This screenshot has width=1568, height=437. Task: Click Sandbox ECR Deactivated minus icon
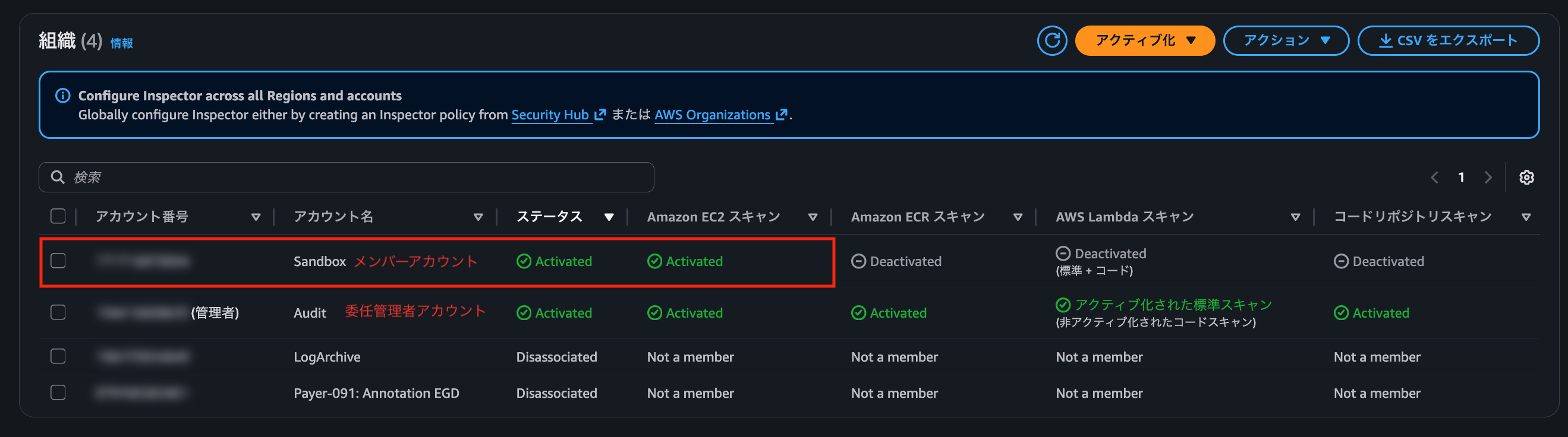858,261
